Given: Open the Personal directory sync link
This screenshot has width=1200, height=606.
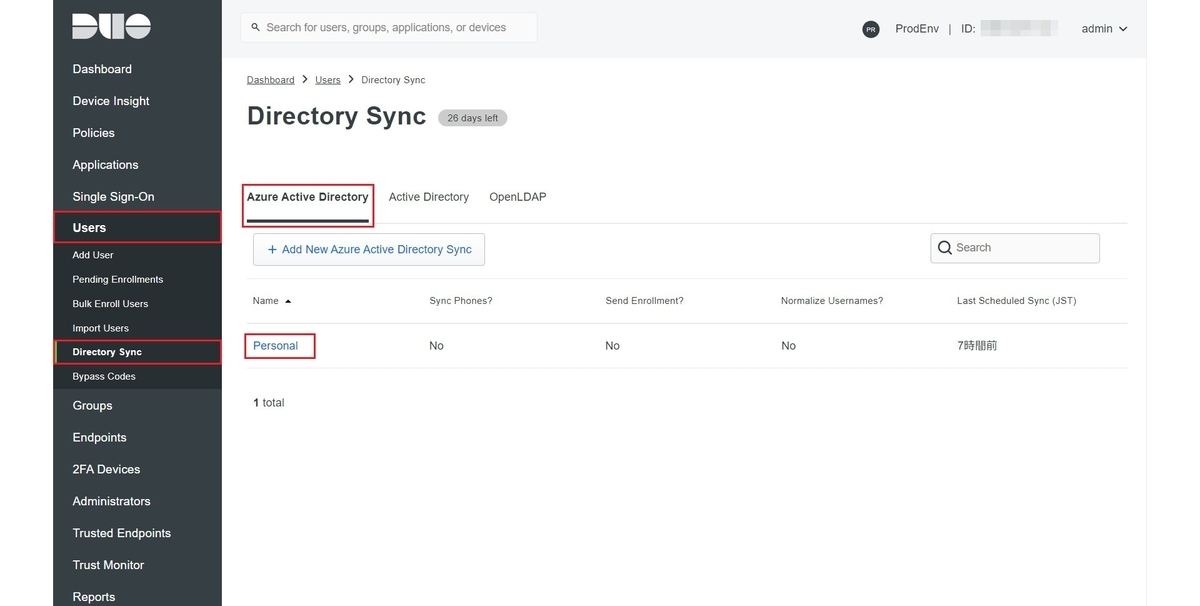Looking at the screenshot, I should [275, 346].
